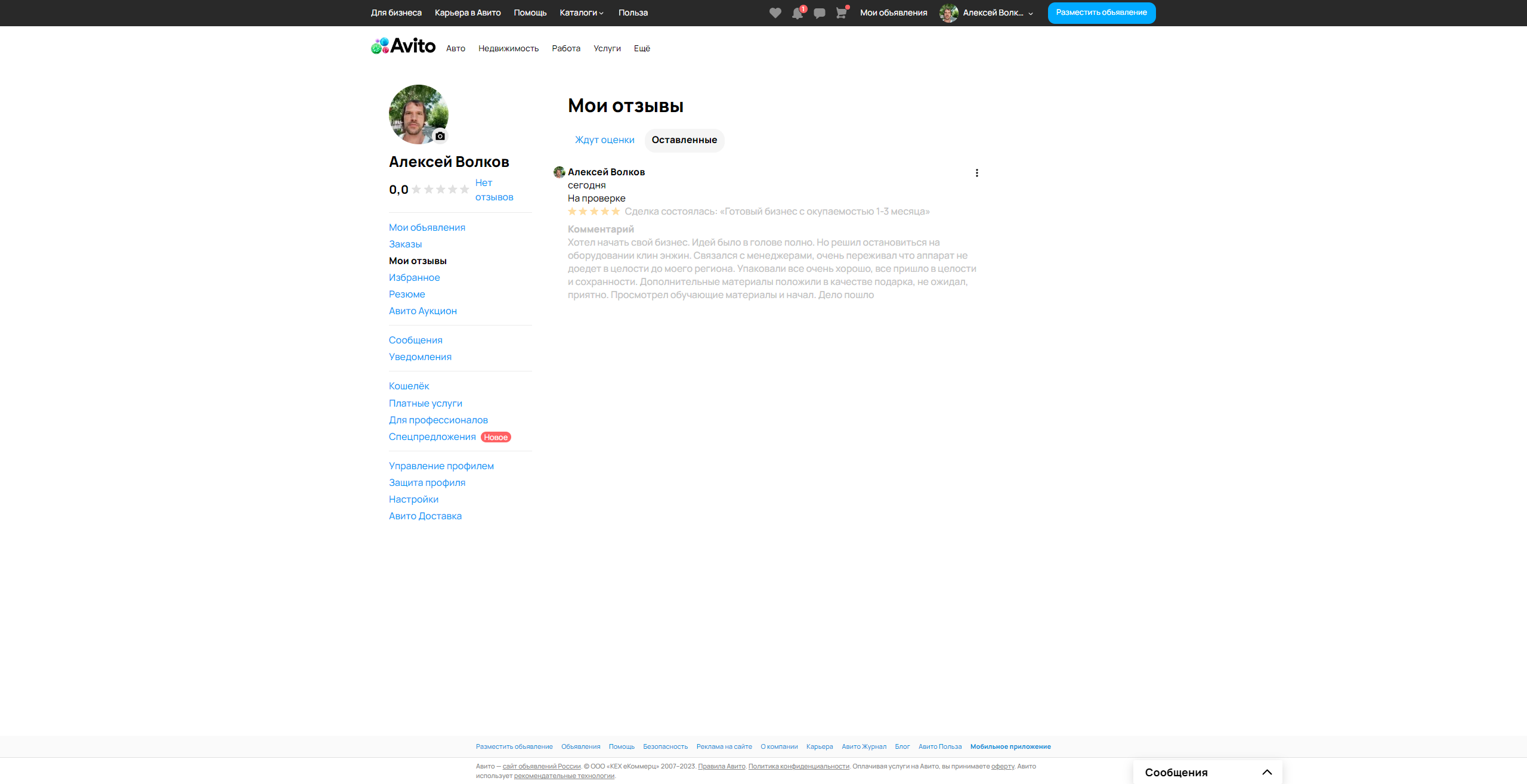Open Спецпредложения sidebar link
Viewport: 1527px width, 784px height.
click(x=432, y=437)
